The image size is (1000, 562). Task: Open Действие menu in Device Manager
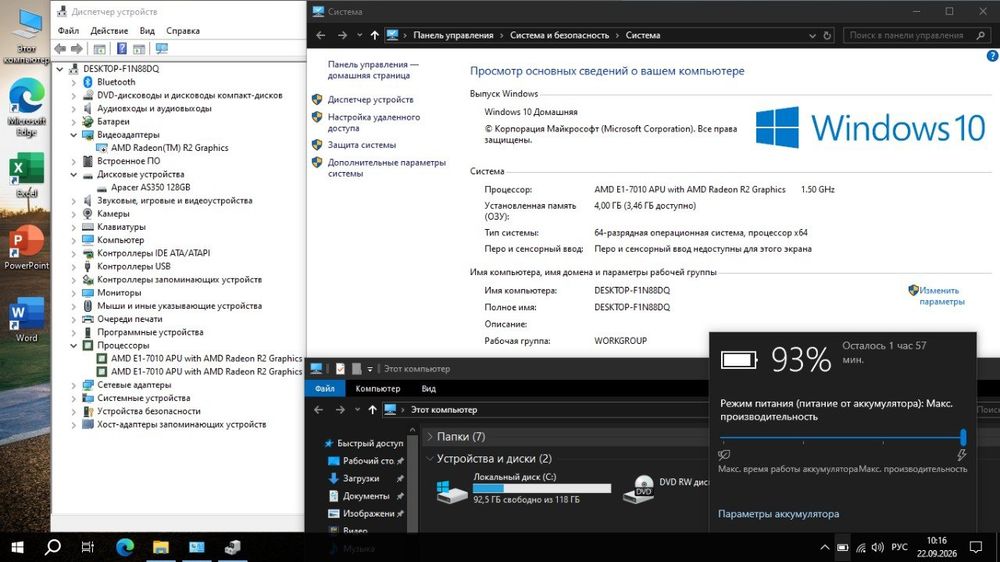[109, 31]
